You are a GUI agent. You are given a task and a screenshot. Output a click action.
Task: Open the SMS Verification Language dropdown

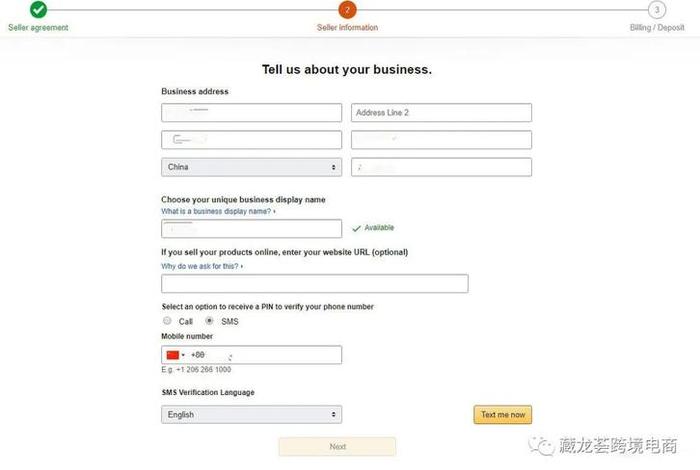point(251,414)
